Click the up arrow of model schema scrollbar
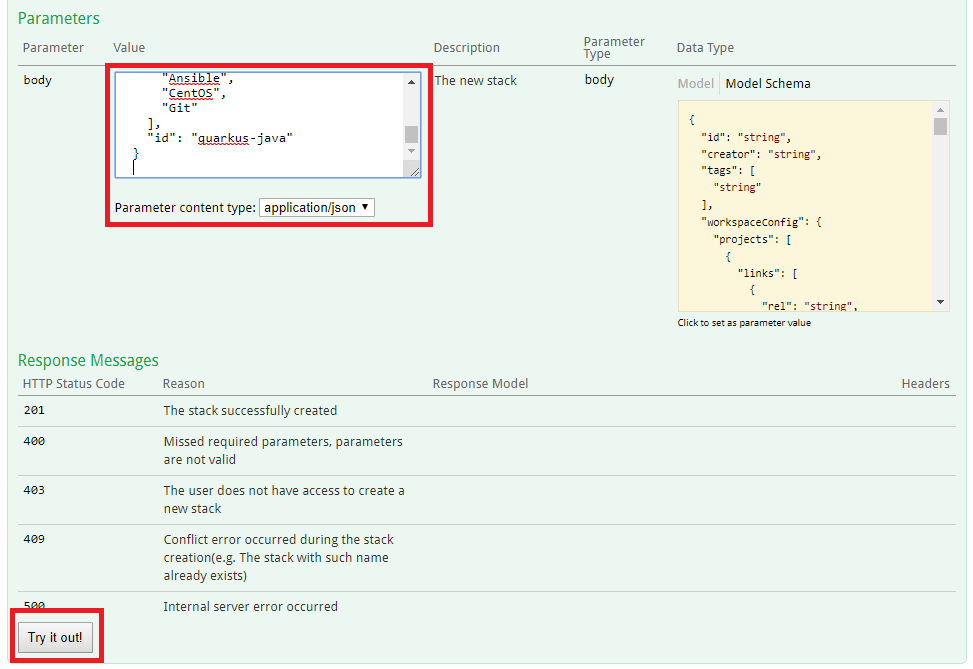Image resolution: width=973 pixels, height=669 pixels. [x=940, y=109]
